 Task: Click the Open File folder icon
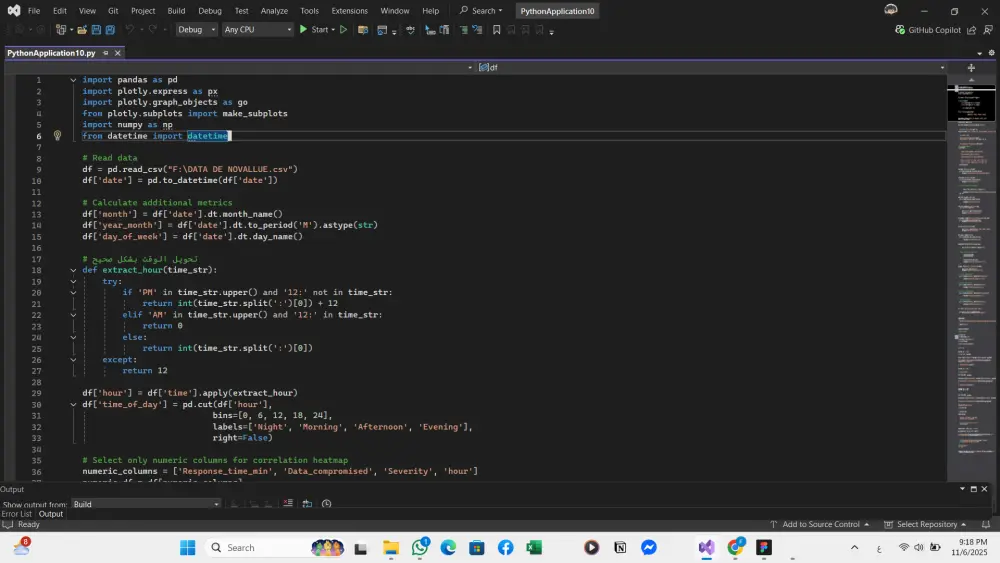click(82, 29)
